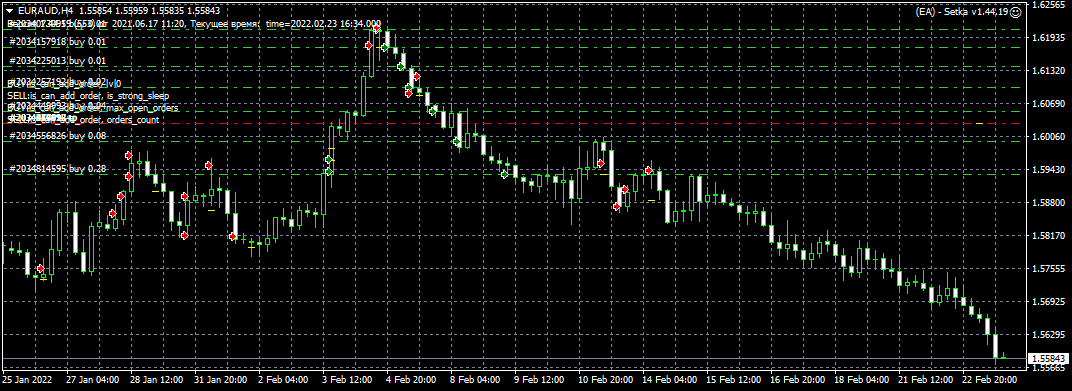
Task: Click time axis label 3 Feb 12:00
Action: (x=347, y=379)
